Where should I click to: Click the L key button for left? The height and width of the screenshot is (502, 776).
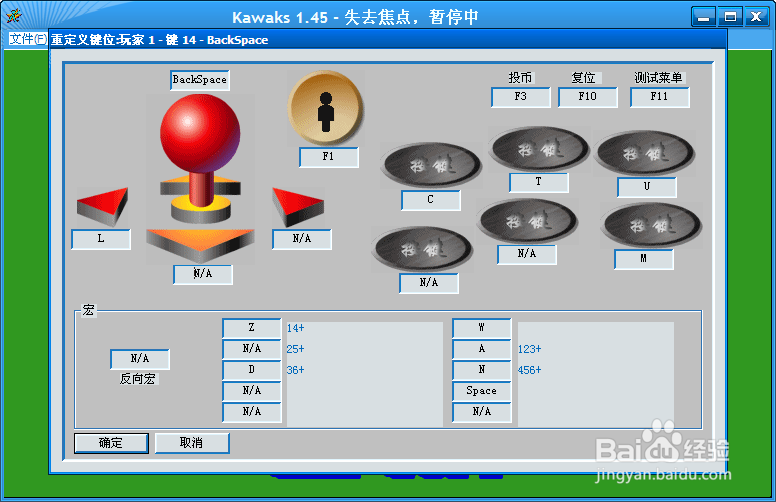101,239
